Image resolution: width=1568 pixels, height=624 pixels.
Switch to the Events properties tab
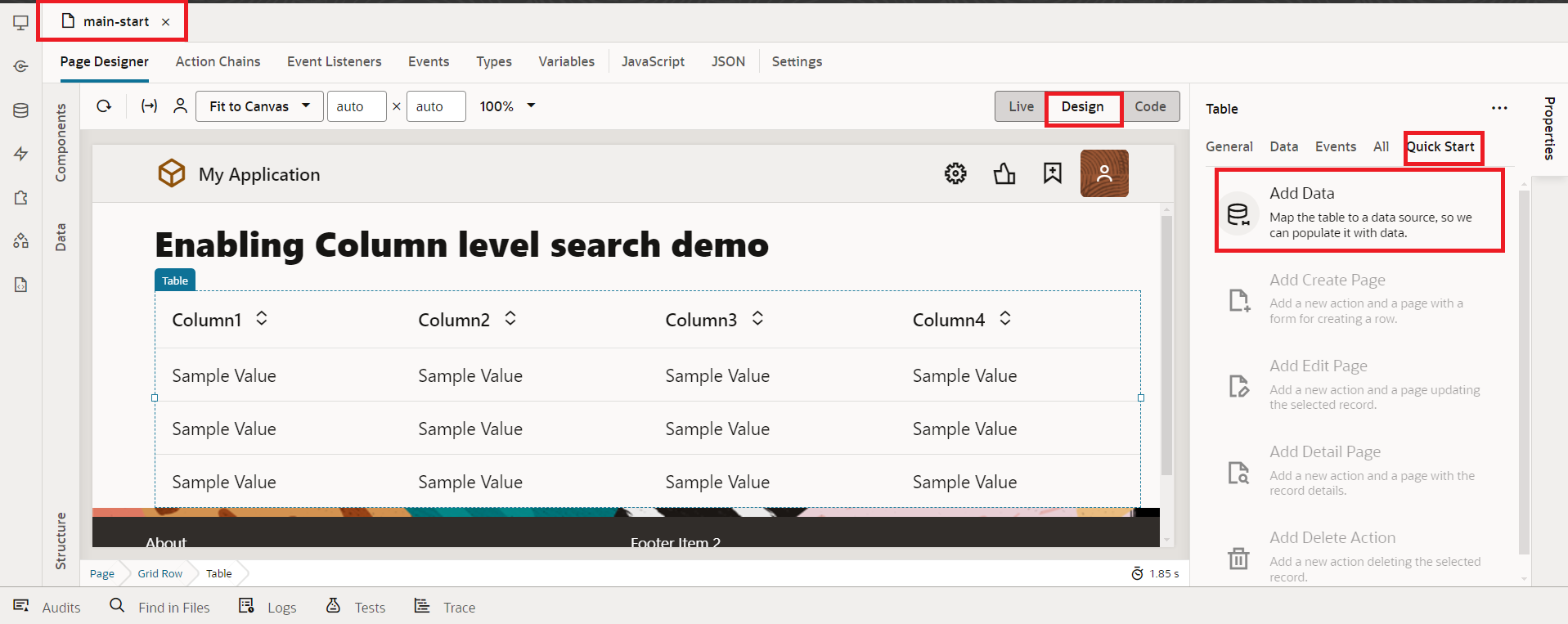point(1335,146)
